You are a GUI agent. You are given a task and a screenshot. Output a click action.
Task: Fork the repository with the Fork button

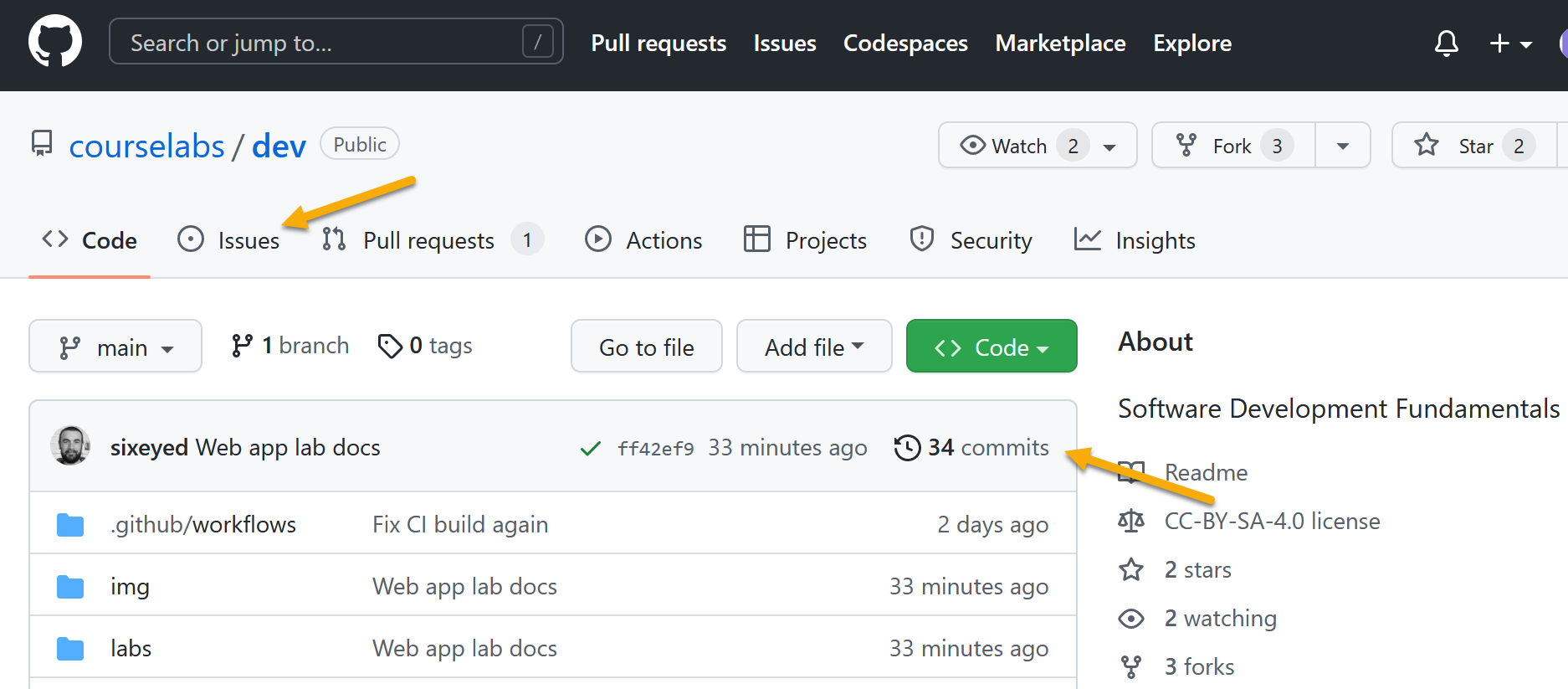click(1233, 146)
